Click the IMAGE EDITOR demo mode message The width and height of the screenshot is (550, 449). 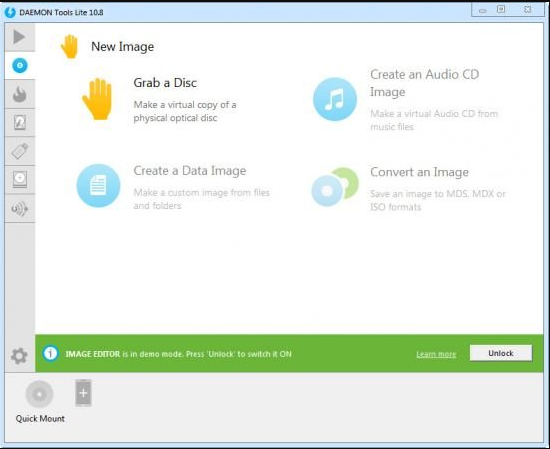[179, 354]
